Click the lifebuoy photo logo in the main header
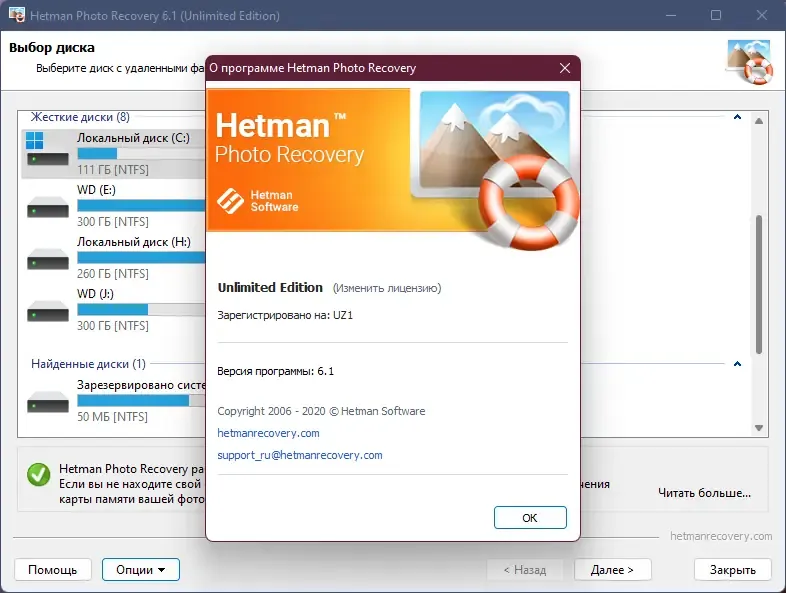The width and height of the screenshot is (786, 593). 750,62
